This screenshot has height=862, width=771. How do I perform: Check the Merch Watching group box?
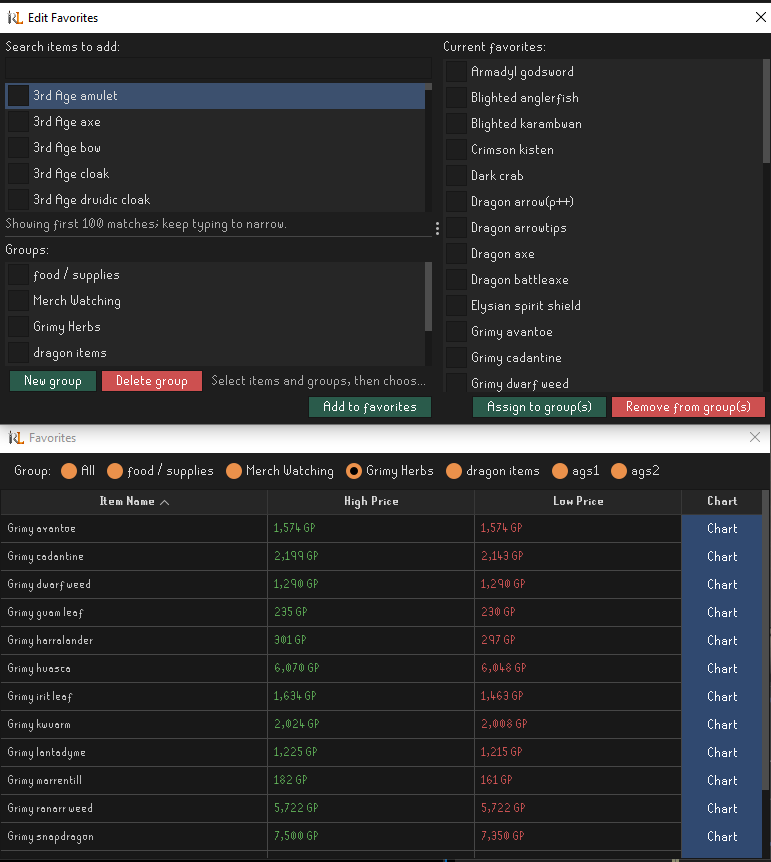pyautogui.click(x=18, y=301)
